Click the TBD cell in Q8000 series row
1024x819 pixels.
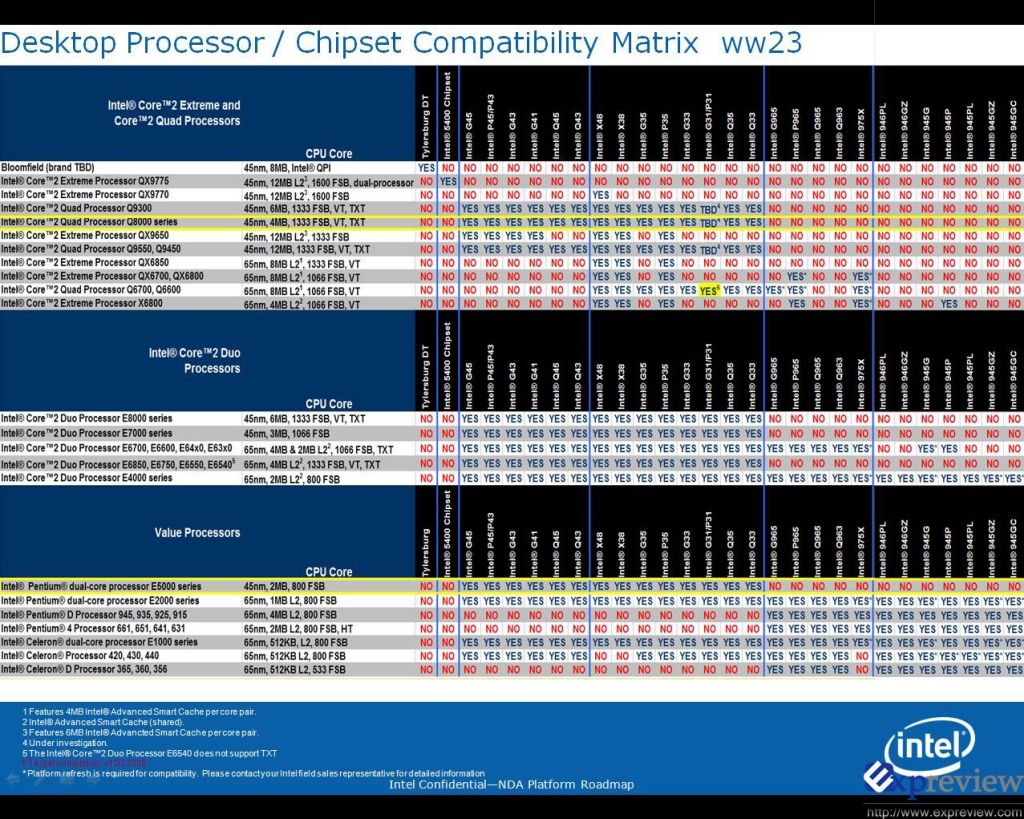(709, 223)
